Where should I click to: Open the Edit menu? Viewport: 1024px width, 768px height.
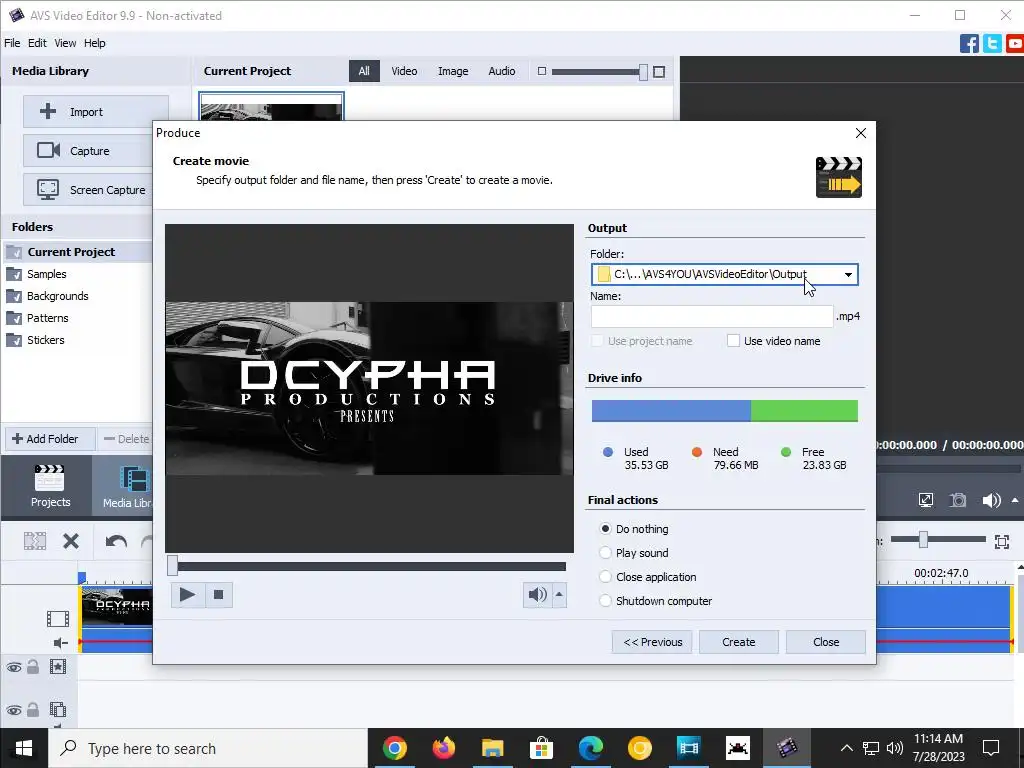coord(37,43)
